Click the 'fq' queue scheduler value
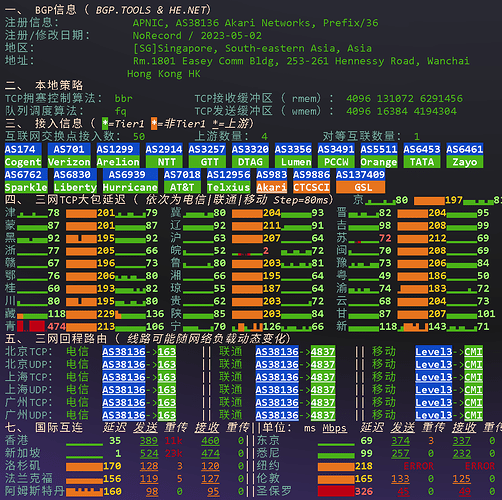The height and width of the screenshot is (500, 502). coord(120,111)
